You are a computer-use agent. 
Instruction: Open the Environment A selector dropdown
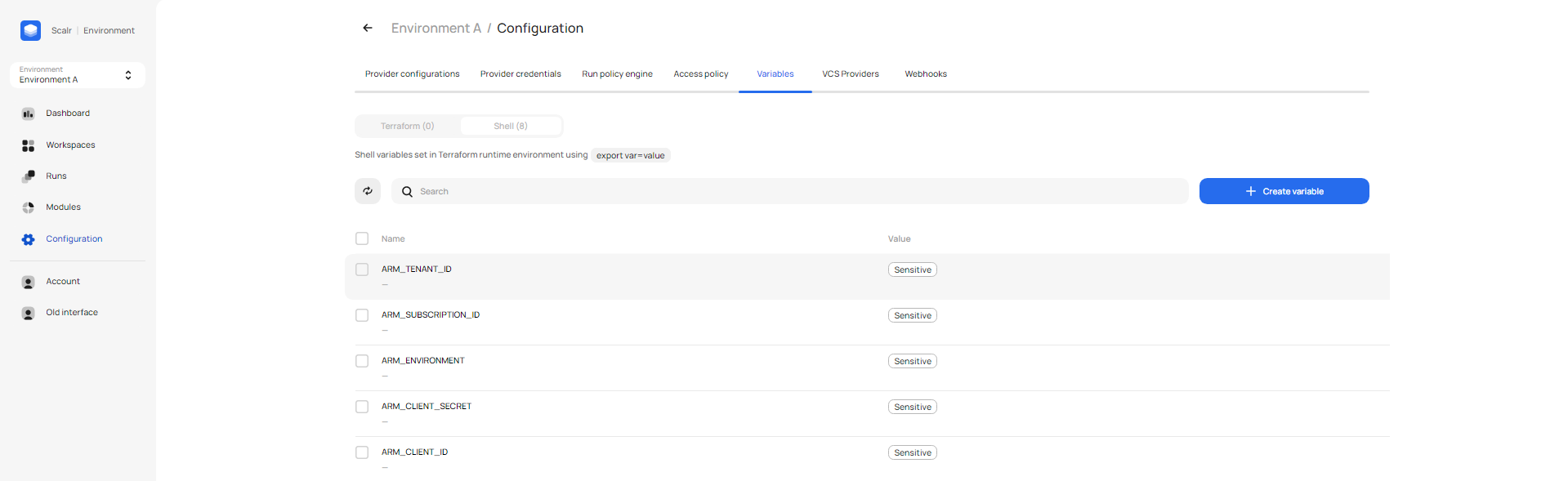point(78,75)
